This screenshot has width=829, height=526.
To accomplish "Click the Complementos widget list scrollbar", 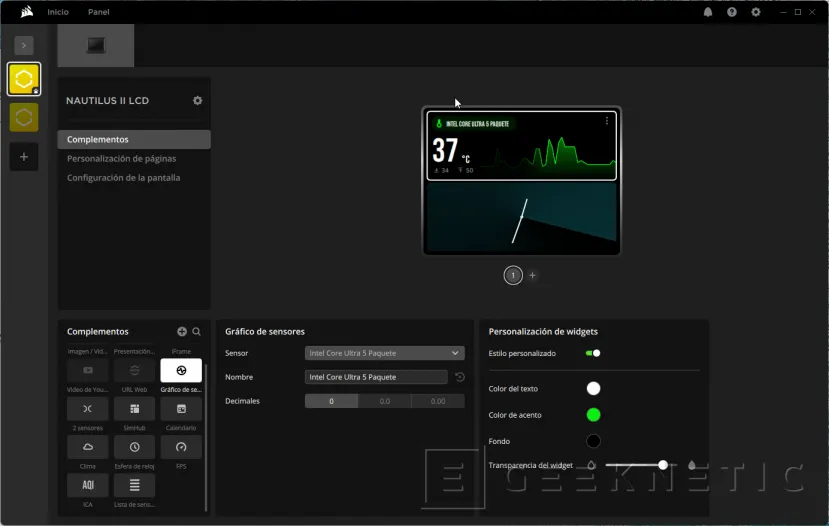I will pyautogui.click(x=206, y=437).
